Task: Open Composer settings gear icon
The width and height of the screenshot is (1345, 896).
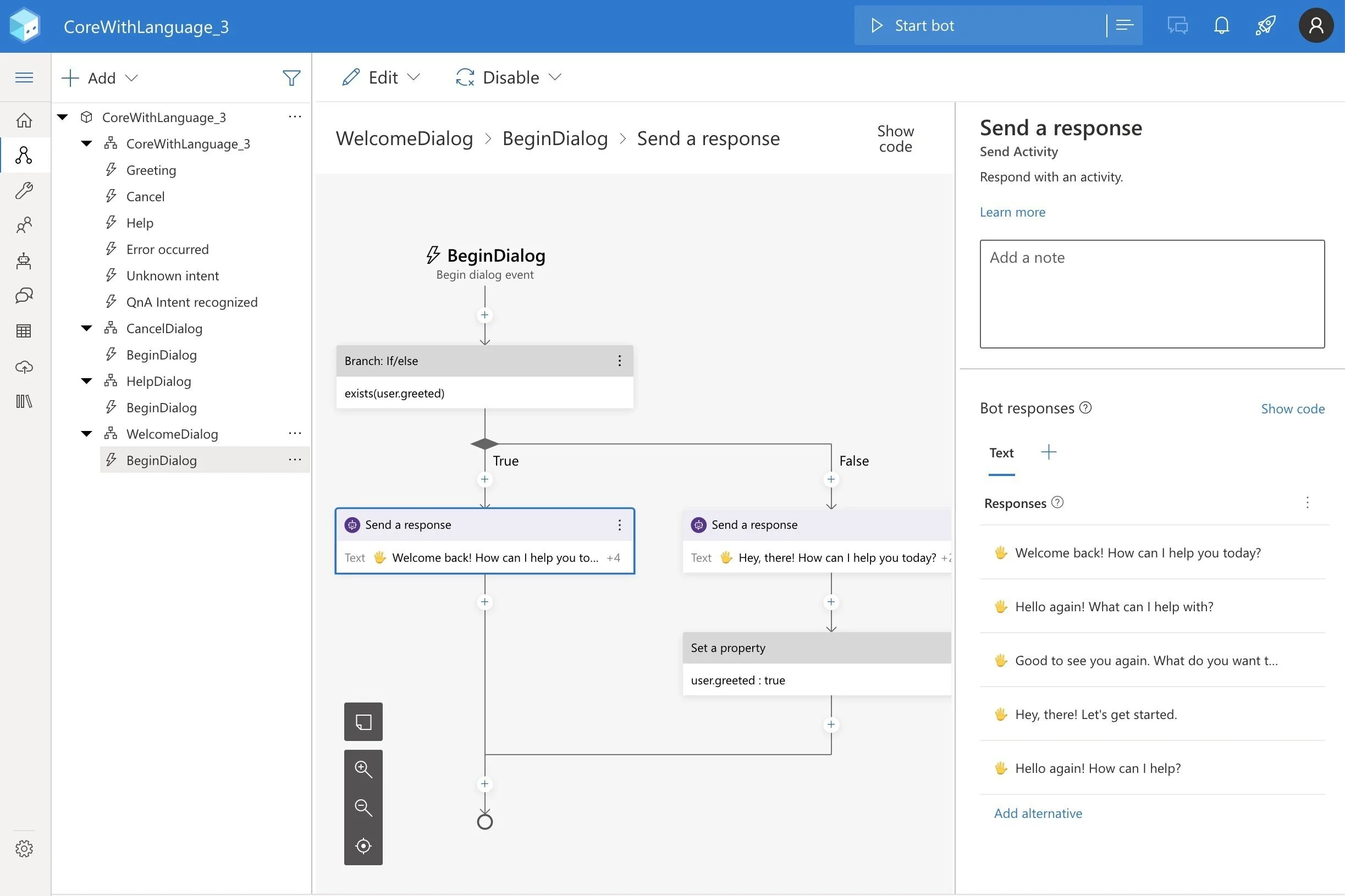Action: click(x=24, y=849)
